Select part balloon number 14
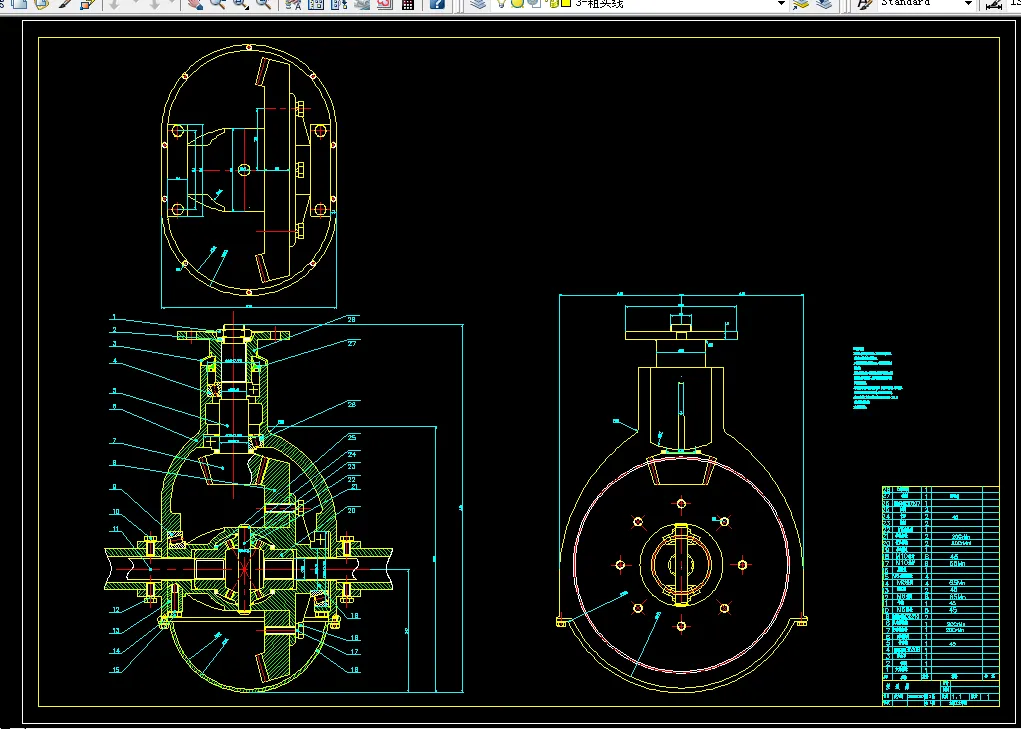This screenshot has width=1021, height=729. [x=115, y=650]
